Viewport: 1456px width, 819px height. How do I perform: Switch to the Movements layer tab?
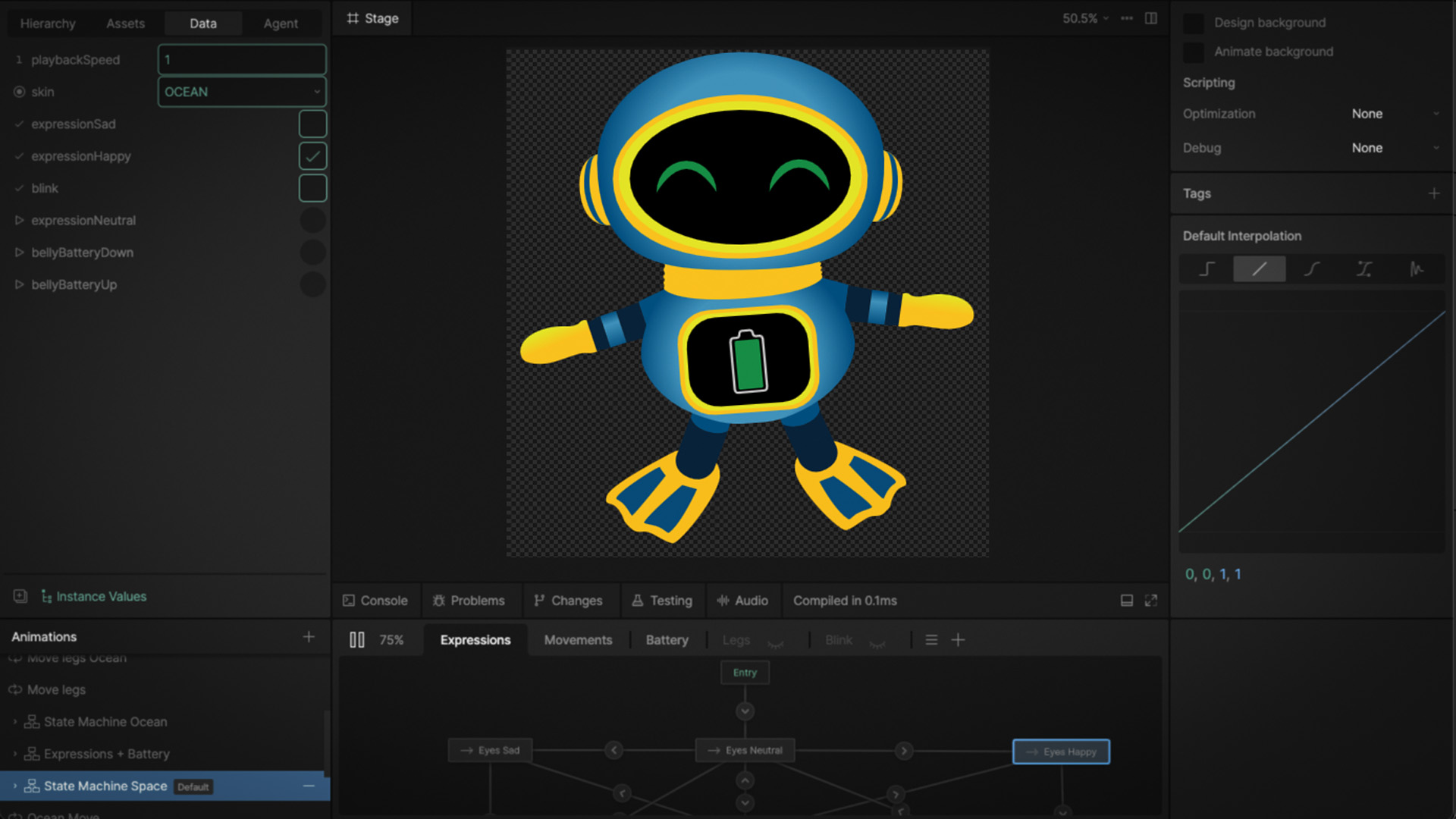pyautogui.click(x=578, y=640)
